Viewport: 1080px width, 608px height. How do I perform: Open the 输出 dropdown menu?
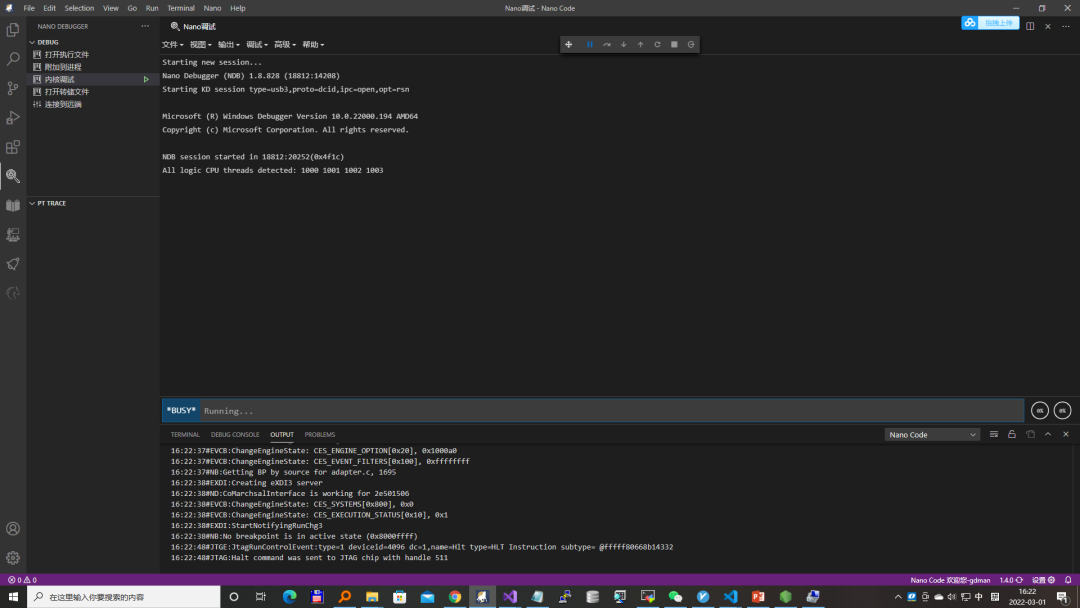tap(229, 45)
